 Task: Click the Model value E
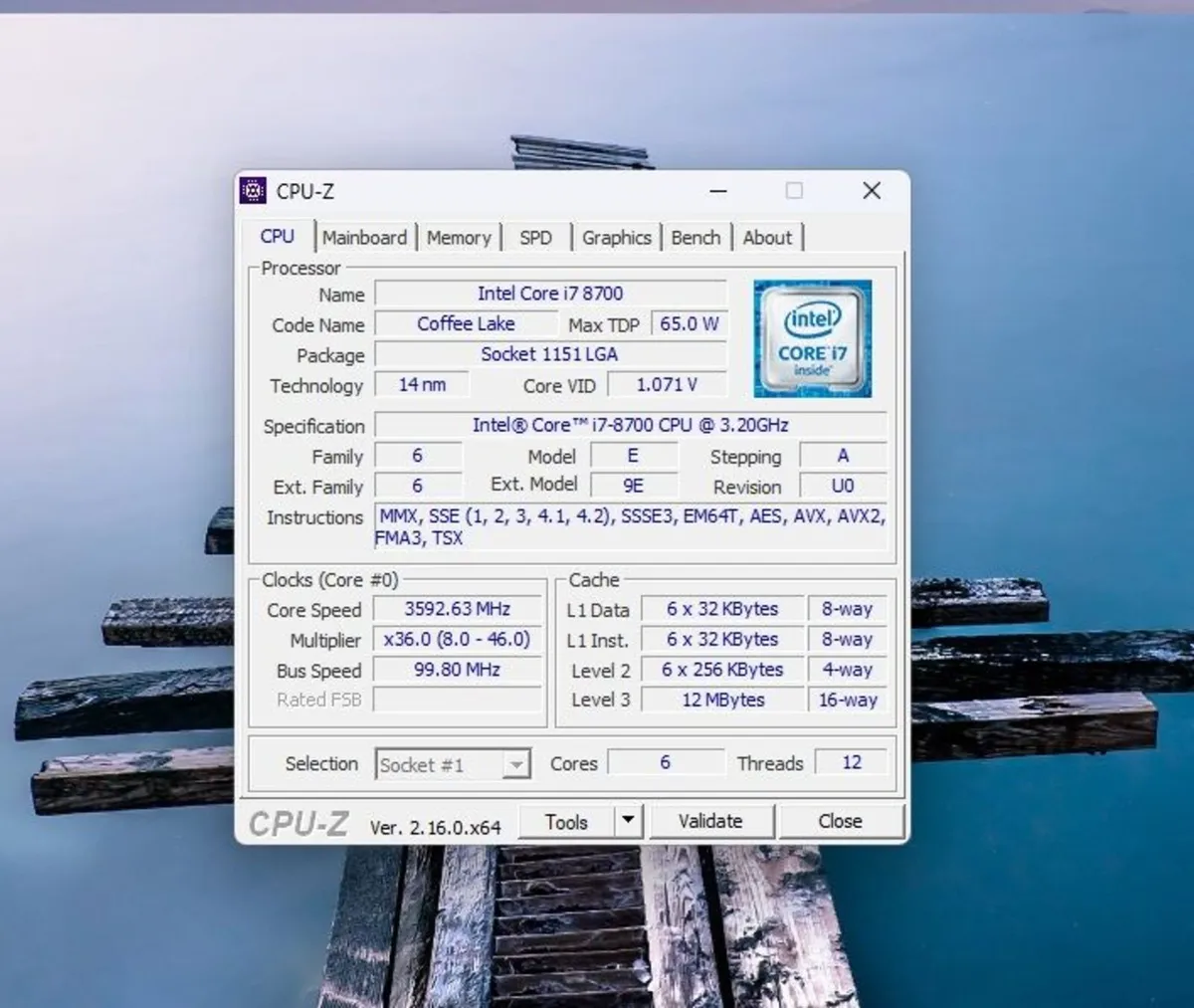point(633,456)
